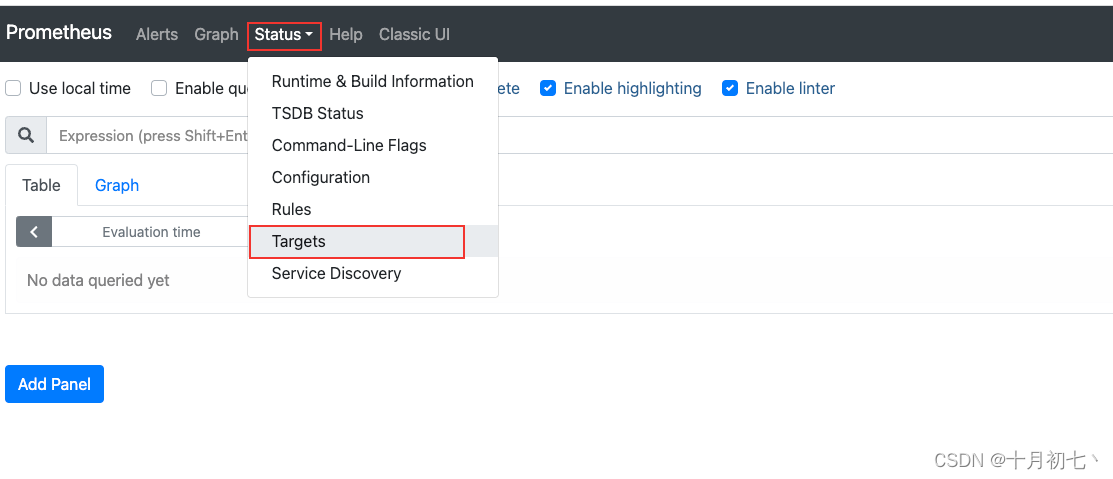Switch to the Table tab

(x=41, y=185)
